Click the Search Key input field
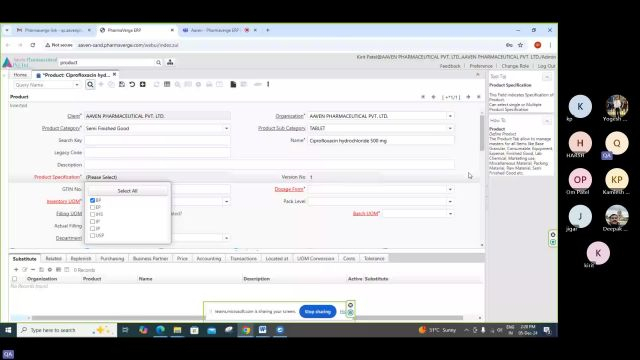The height and width of the screenshot is (360, 640). tap(157, 140)
